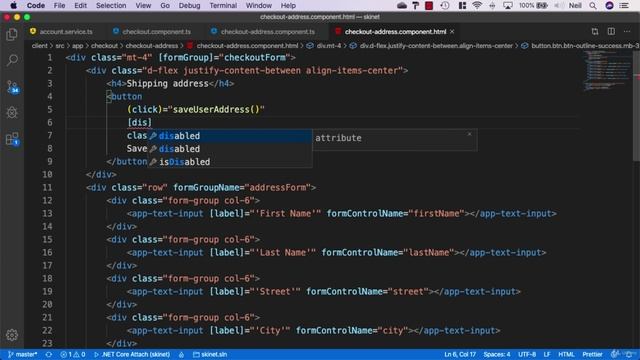Open the errors and warnings count
The height and width of the screenshot is (360, 640).
tap(73, 354)
